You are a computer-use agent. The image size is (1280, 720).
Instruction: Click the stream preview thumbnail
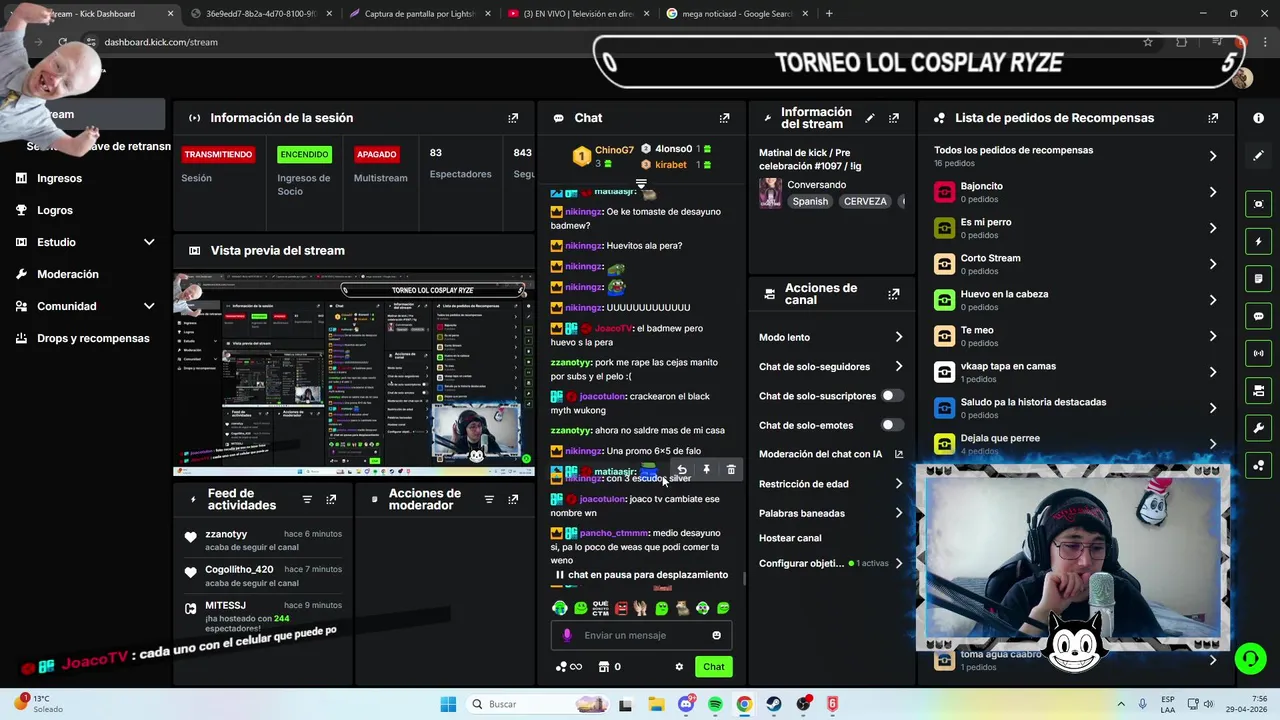(354, 374)
